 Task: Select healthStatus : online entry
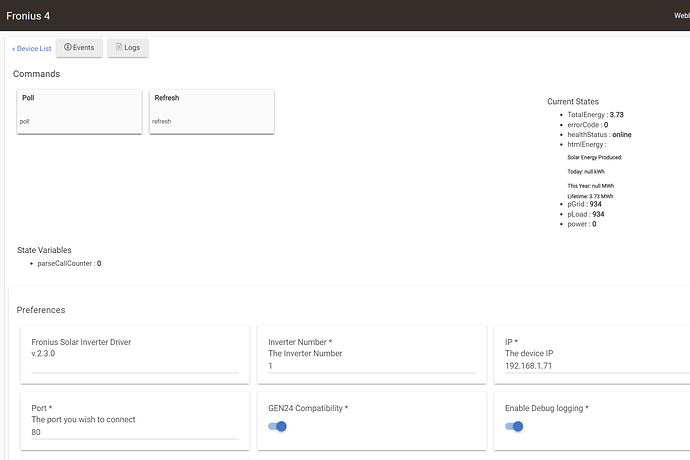click(x=599, y=135)
